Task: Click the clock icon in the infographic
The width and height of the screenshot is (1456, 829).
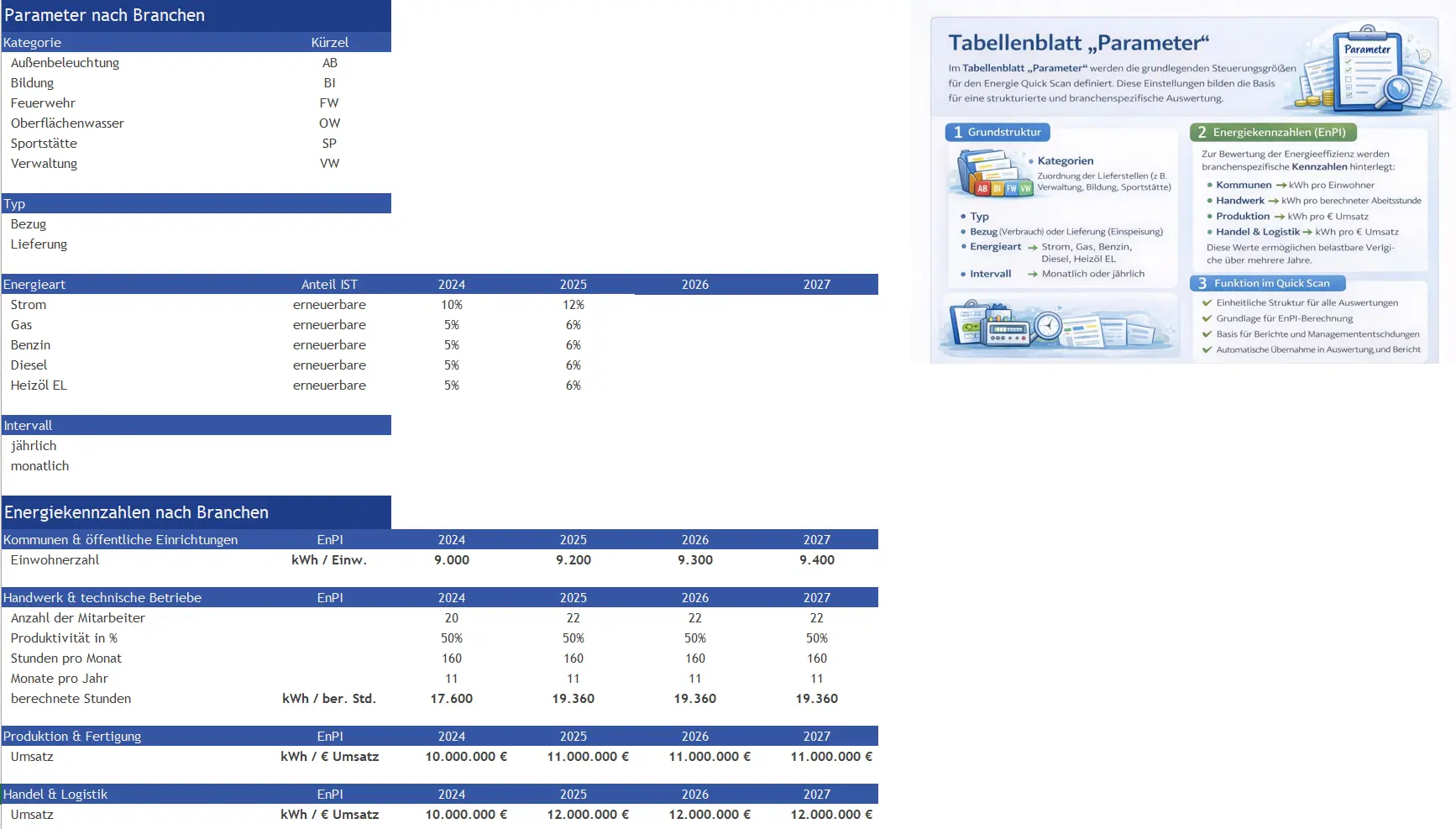Action: tap(1048, 325)
